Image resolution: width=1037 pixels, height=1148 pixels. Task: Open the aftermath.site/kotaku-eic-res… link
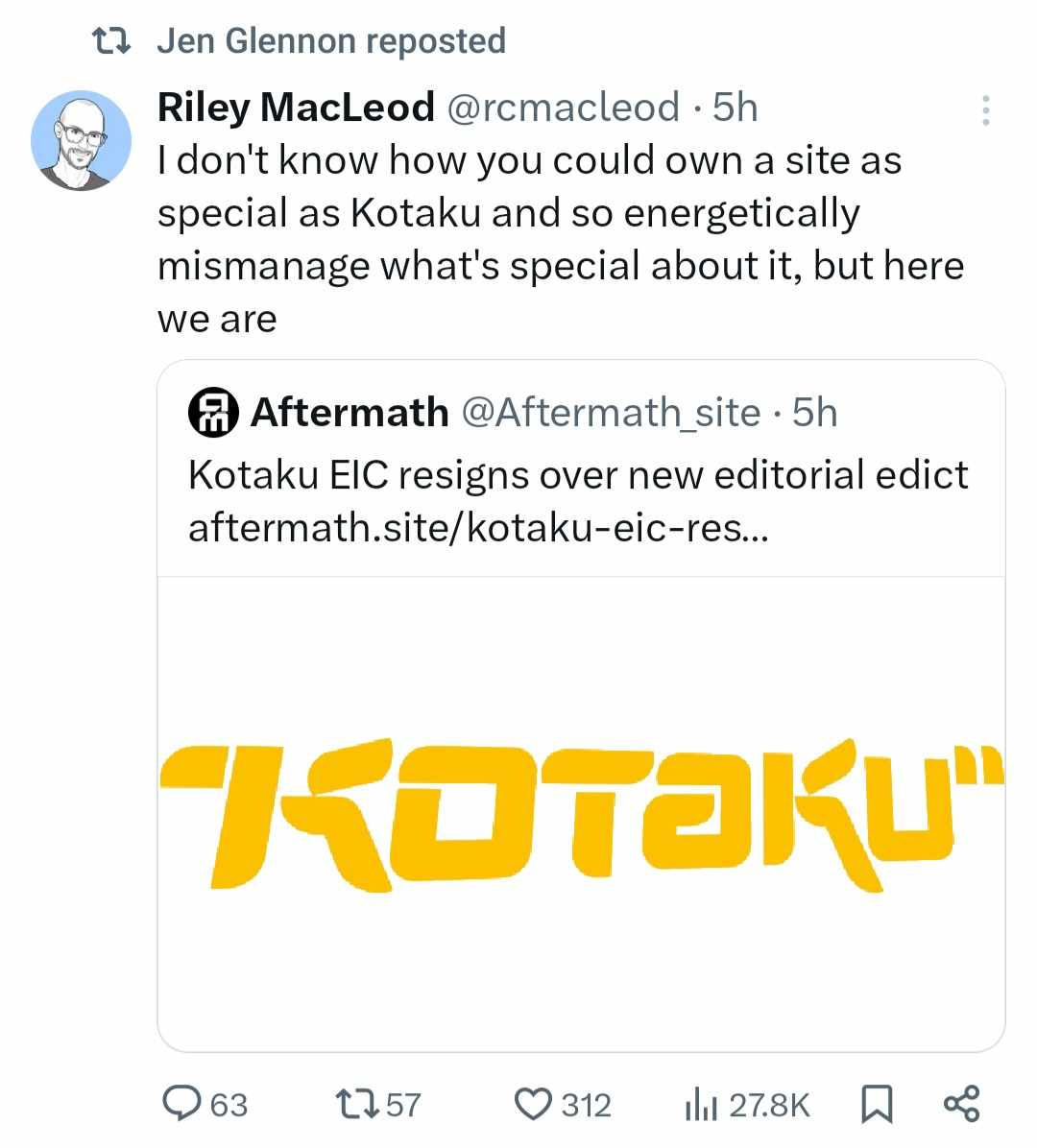click(x=479, y=527)
